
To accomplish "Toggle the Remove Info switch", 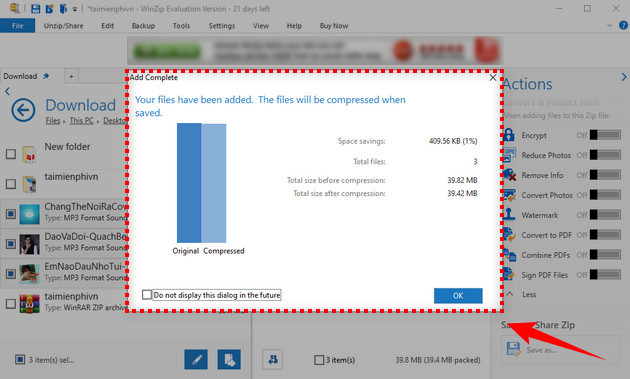I will pyautogui.click(x=605, y=175).
